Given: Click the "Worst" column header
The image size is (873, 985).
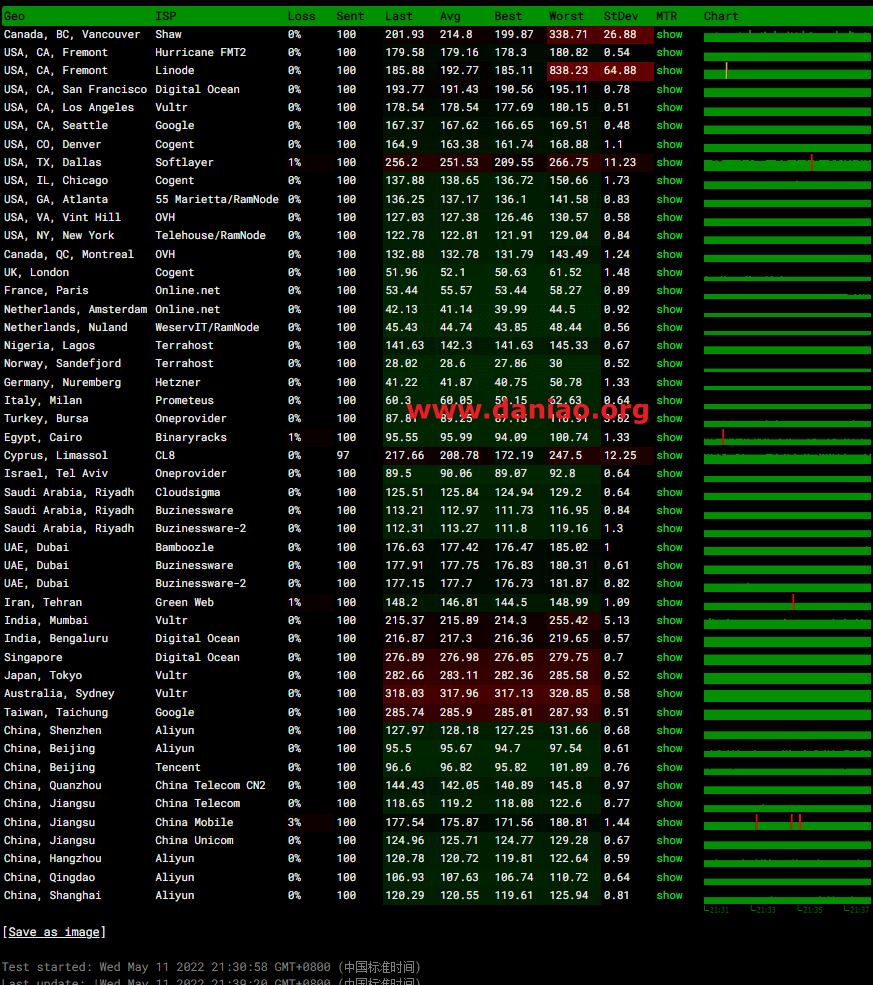Looking at the screenshot, I should pyautogui.click(x=566, y=16).
